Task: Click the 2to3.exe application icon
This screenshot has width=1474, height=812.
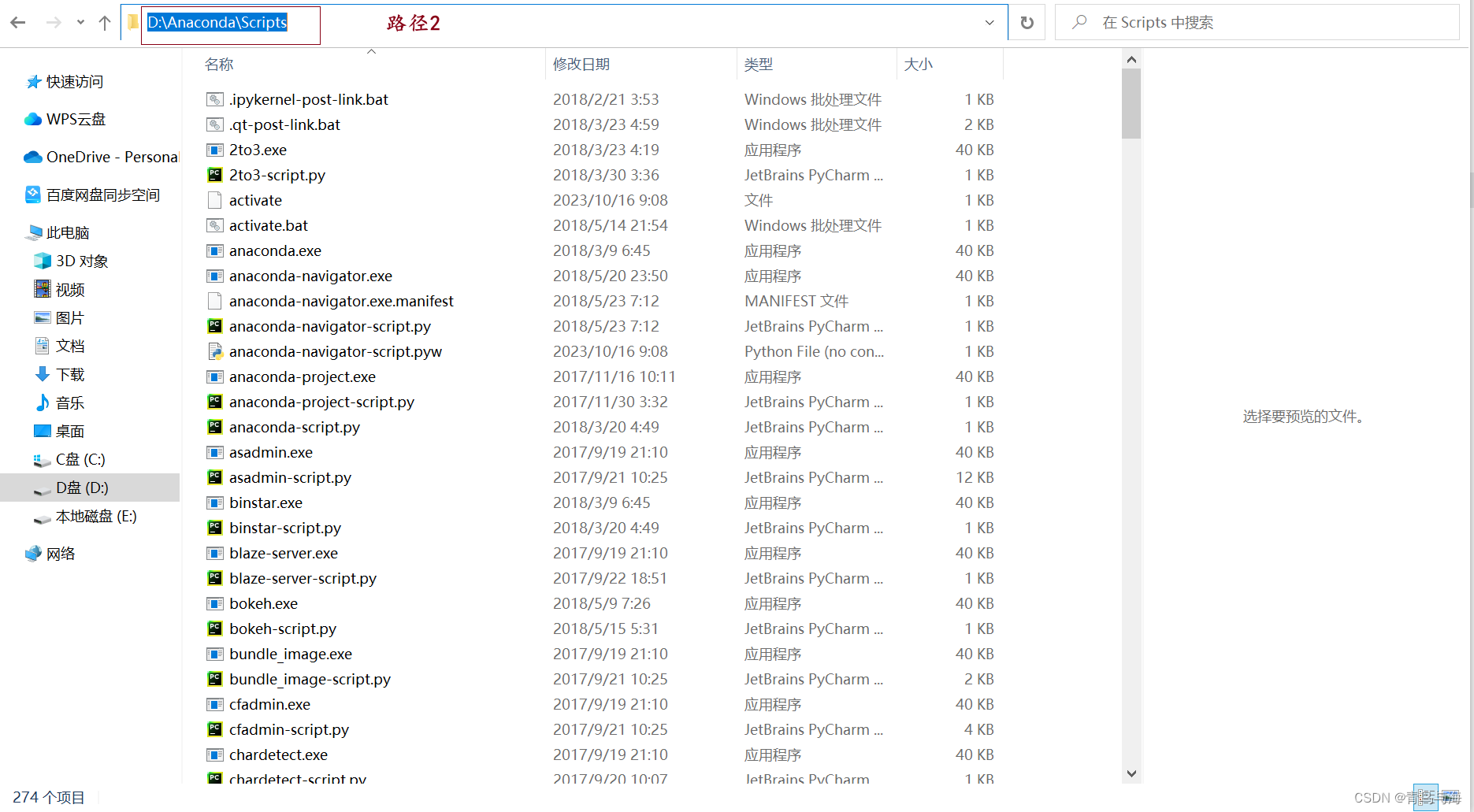Action: [215, 150]
